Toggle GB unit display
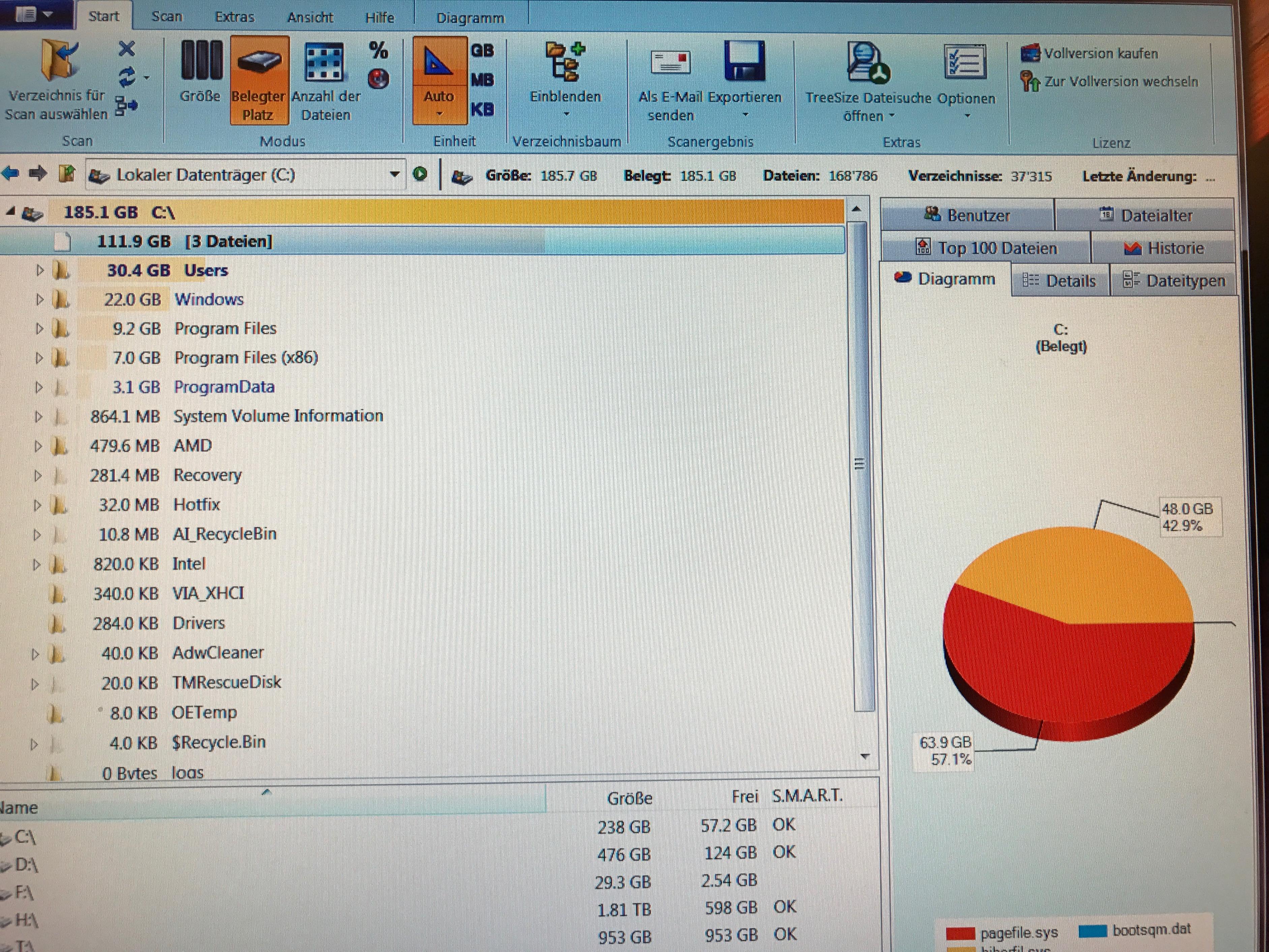The height and width of the screenshot is (952, 1269). [482, 51]
